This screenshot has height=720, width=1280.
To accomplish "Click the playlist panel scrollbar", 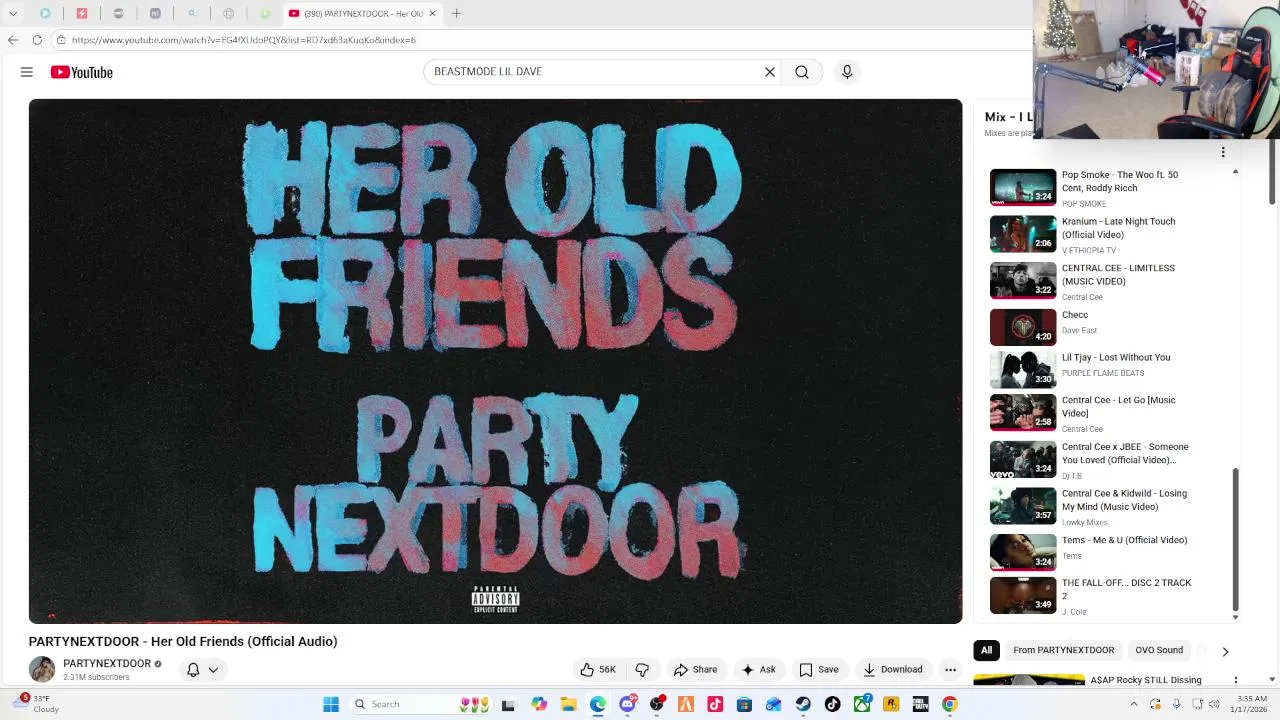I will click(1235, 540).
